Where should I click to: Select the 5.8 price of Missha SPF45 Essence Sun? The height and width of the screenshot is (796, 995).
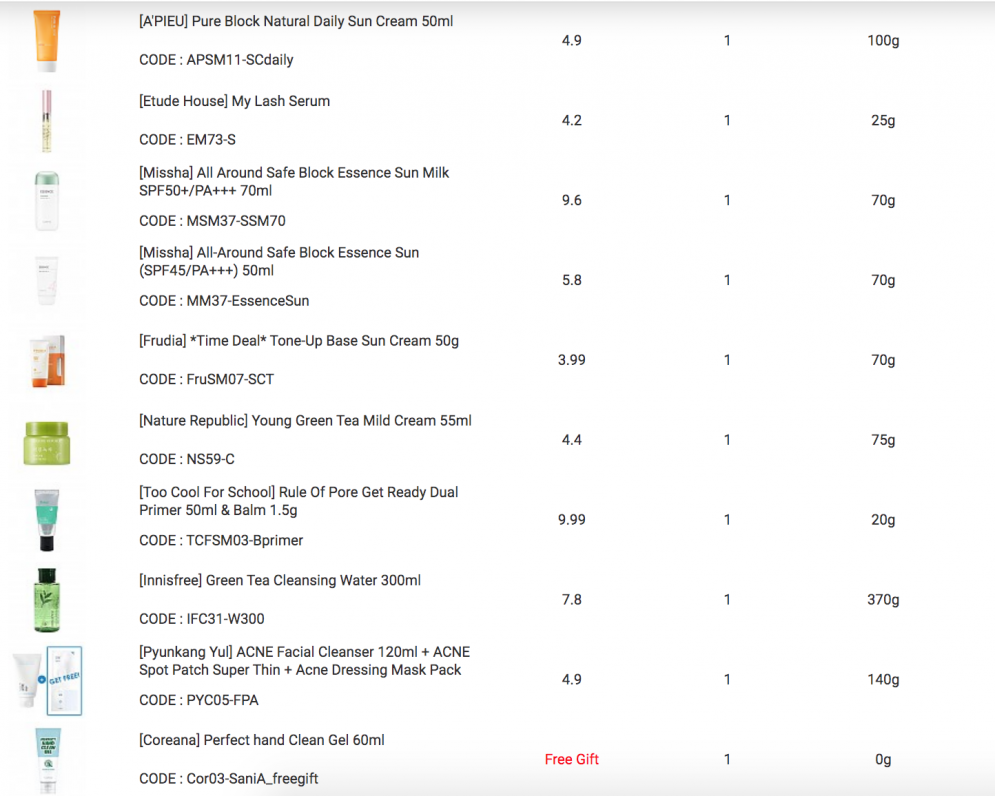[572, 280]
